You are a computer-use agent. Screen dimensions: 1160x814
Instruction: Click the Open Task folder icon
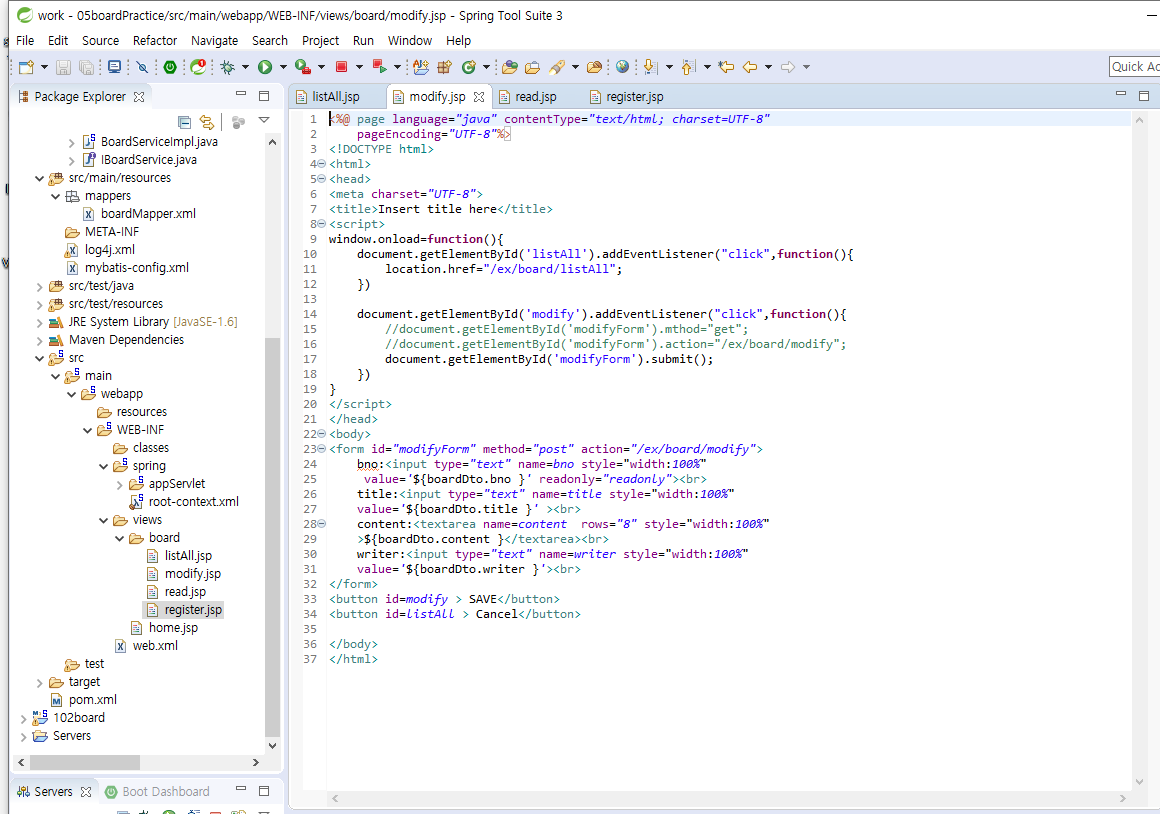510,67
